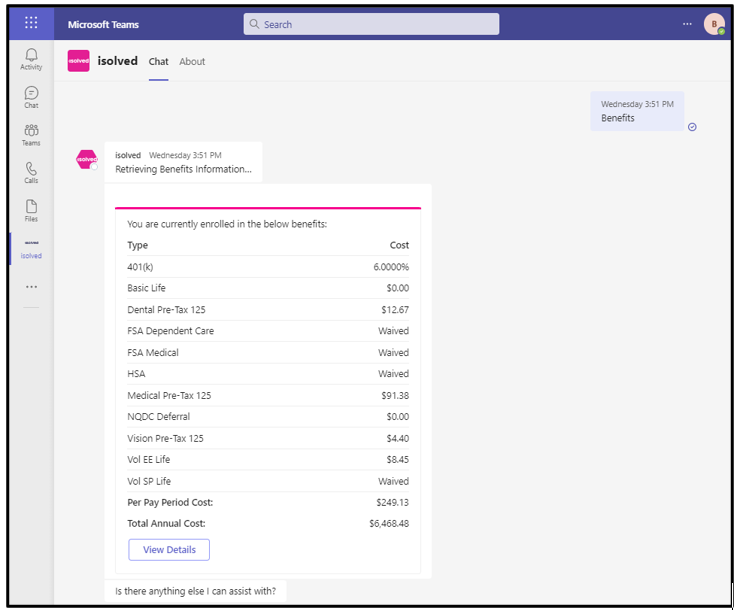Click the 6.0000% cost value
This screenshot has width=743, height=616.
(391, 267)
